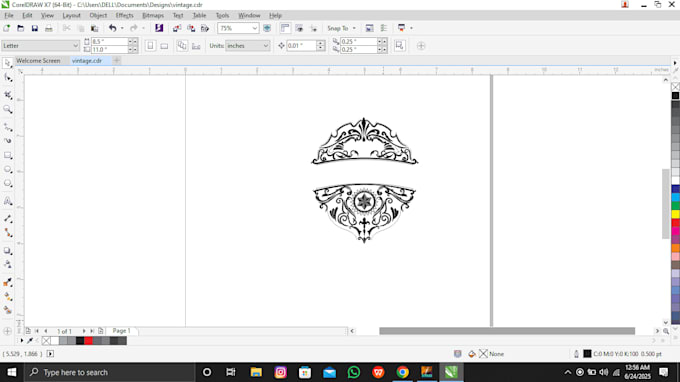
Task: Click the Print icon
Action: (x=49, y=28)
